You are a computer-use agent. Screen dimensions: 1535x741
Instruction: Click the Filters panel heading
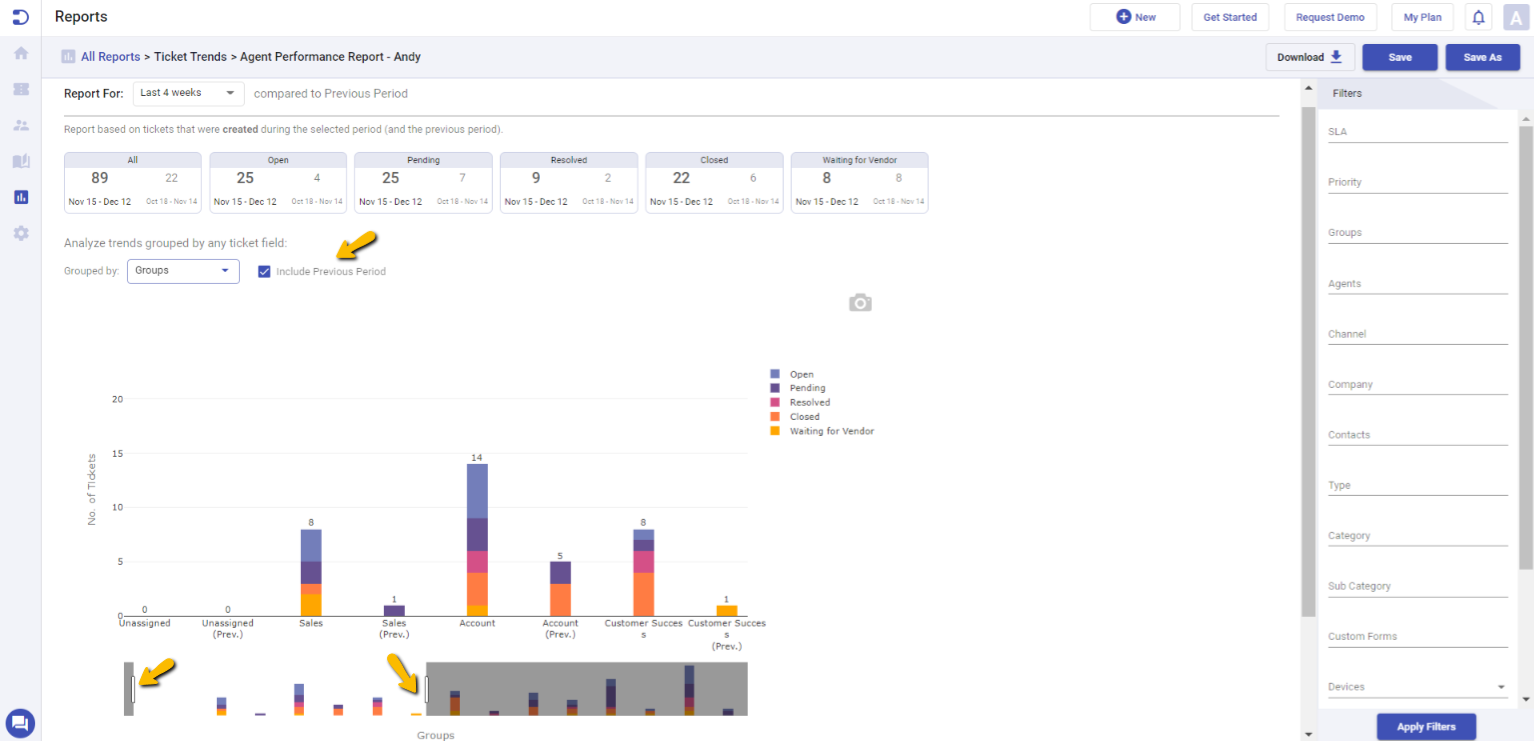pos(1347,93)
